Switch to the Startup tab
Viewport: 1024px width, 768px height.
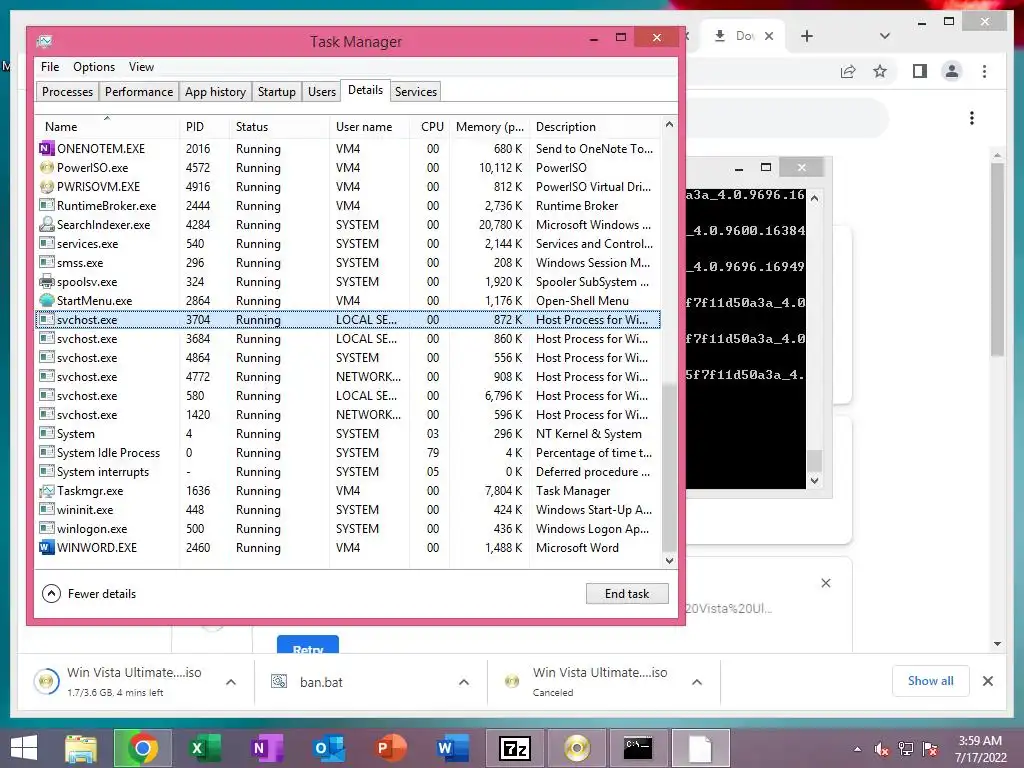[276, 91]
